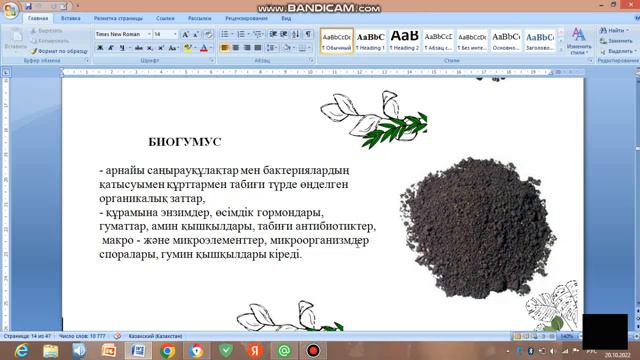640x360 pixels.
Task: Apply strikethrough formatting
Action: (x=139, y=48)
